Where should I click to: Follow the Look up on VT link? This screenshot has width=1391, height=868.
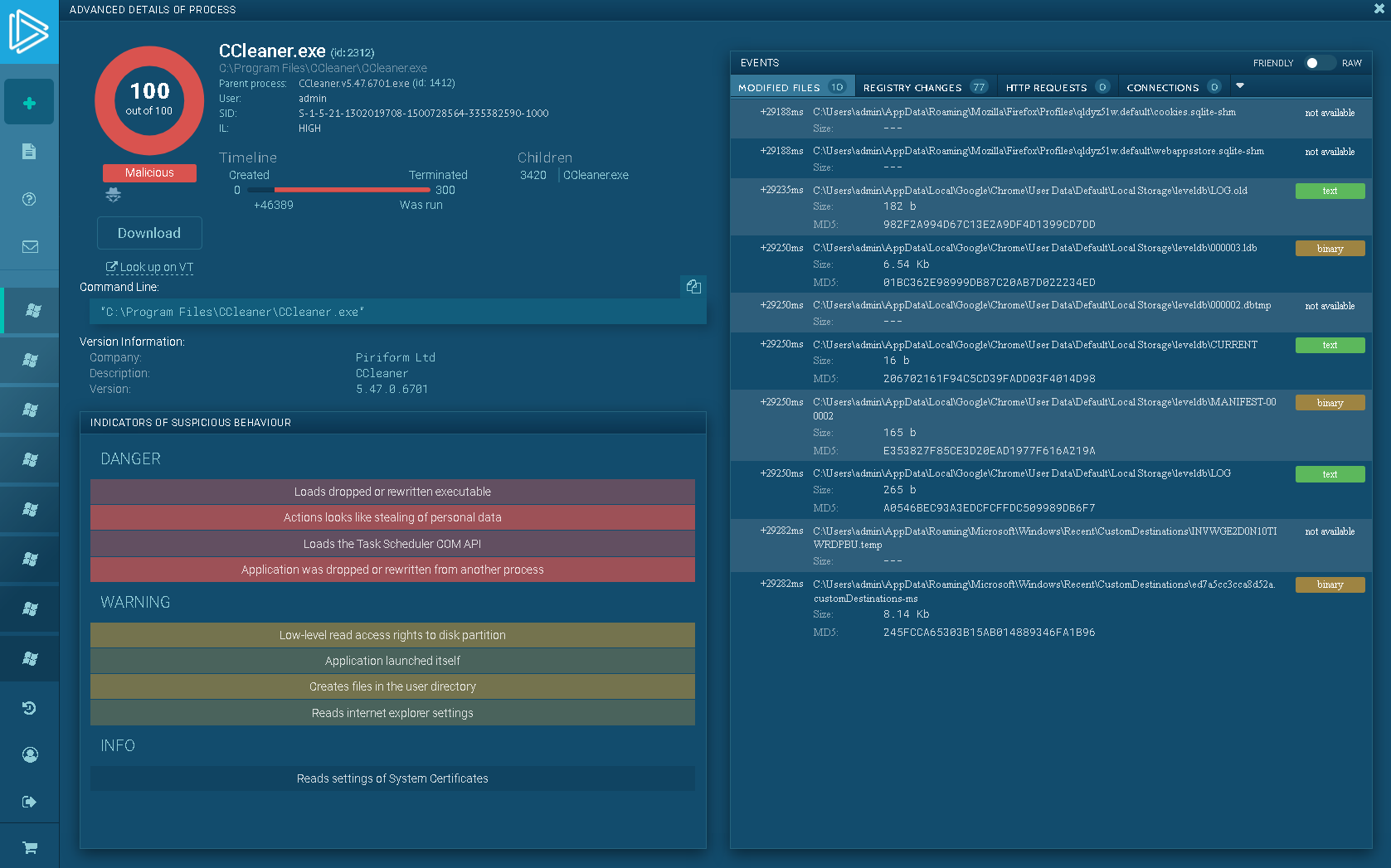pyautogui.click(x=149, y=267)
